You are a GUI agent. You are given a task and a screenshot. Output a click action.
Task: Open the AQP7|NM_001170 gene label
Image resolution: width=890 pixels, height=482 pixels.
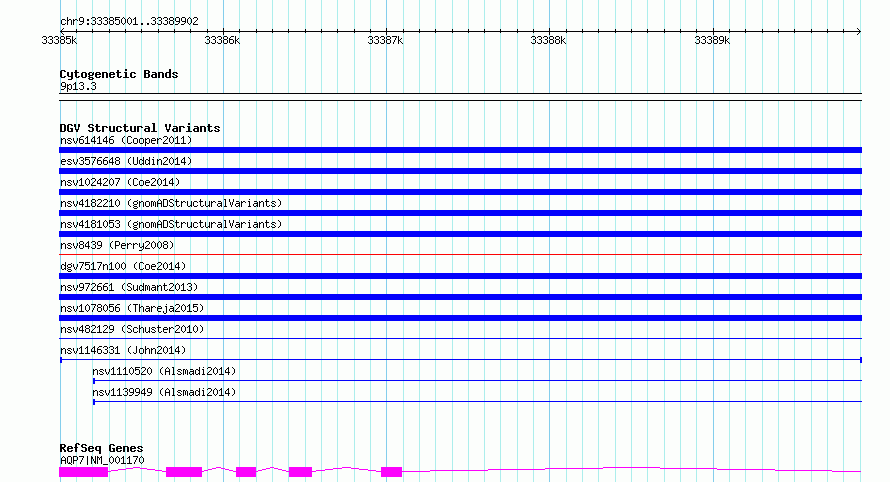click(x=102, y=460)
